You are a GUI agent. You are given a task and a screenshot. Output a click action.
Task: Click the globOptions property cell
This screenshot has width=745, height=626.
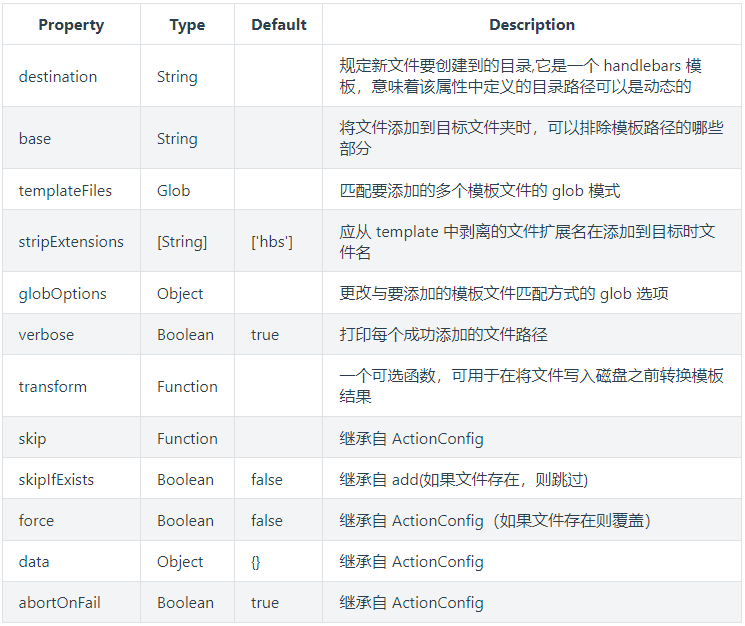click(61, 294)
